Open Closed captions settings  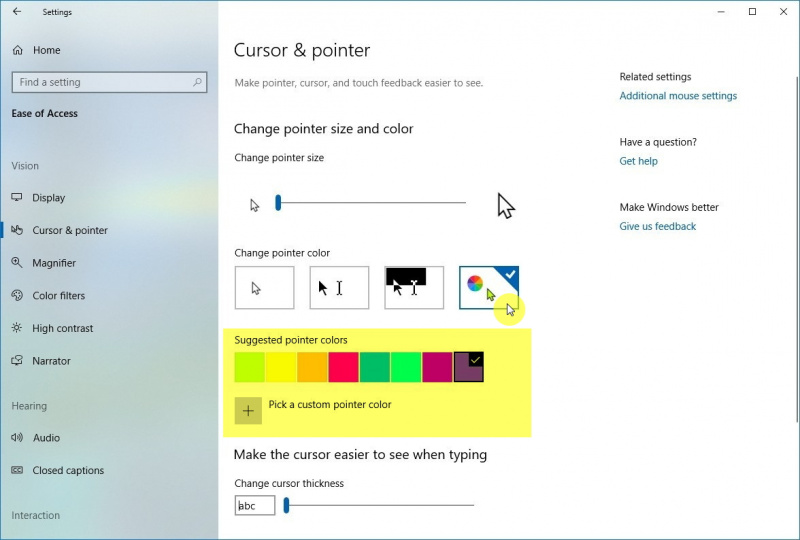tap(68, 471)
